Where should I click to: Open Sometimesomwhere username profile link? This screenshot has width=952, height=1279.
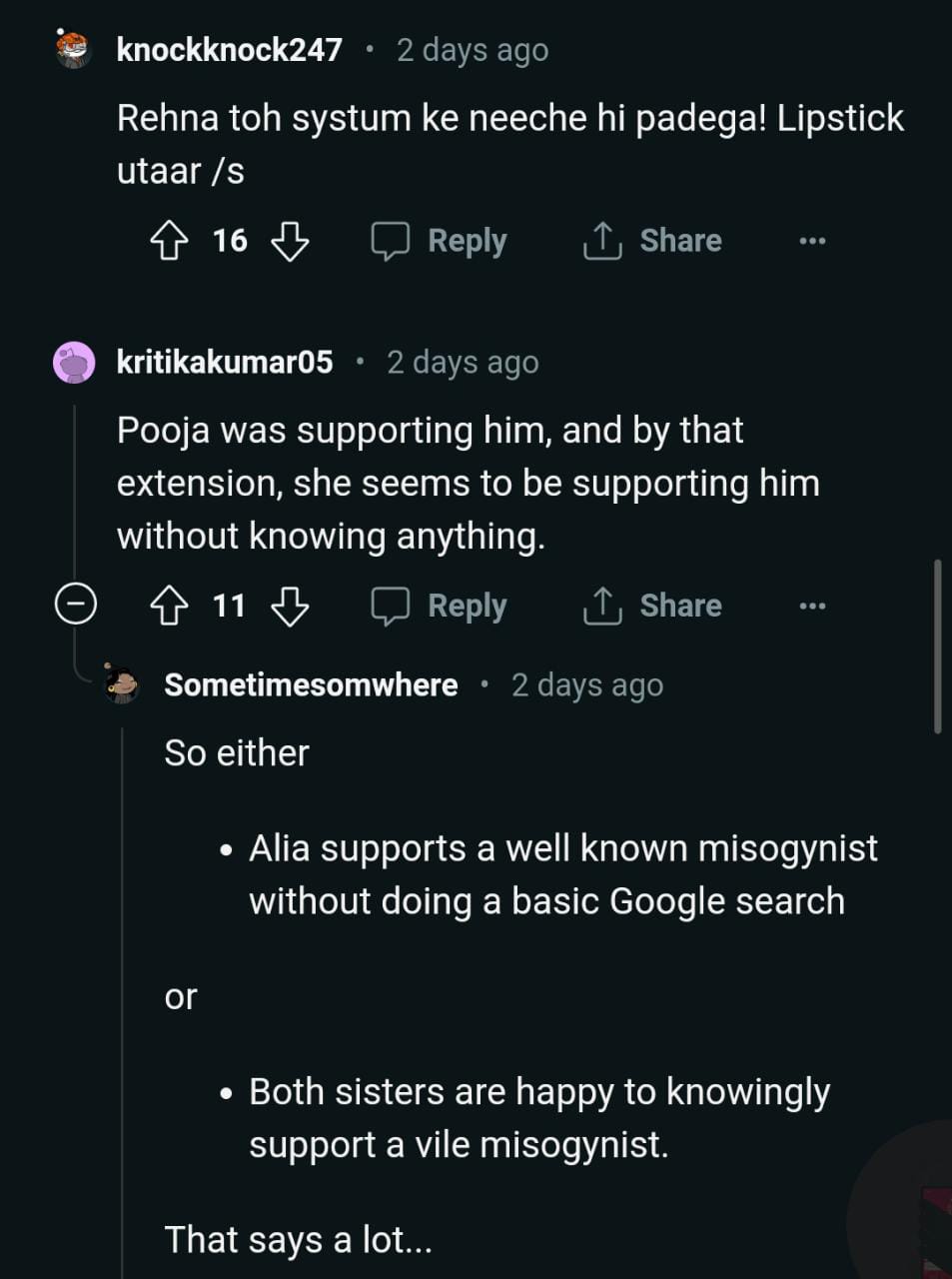click(311, 684)
